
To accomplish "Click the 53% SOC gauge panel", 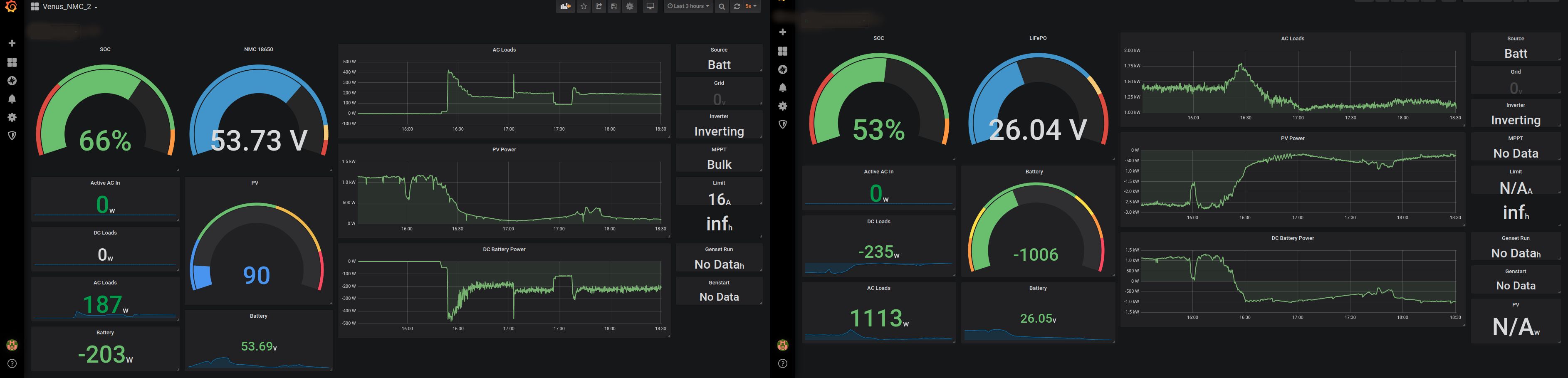I will tap(878, 104).
